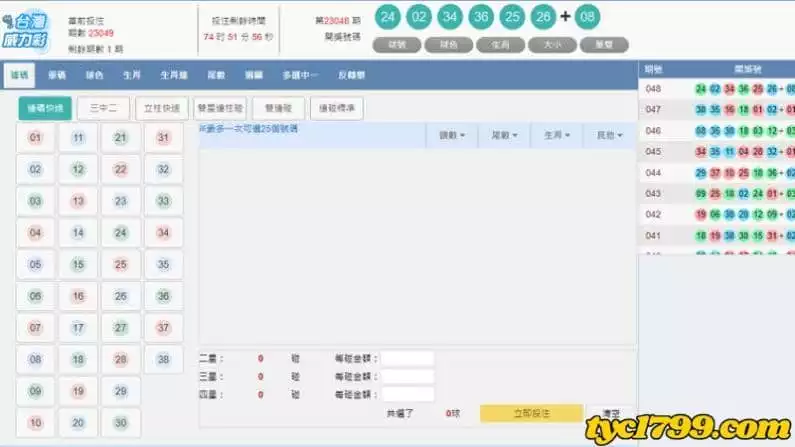Viewport: 795px width, 447px height.
Task: Click the 台灣威力彩 logo
Action: click(x=25, y=30)
